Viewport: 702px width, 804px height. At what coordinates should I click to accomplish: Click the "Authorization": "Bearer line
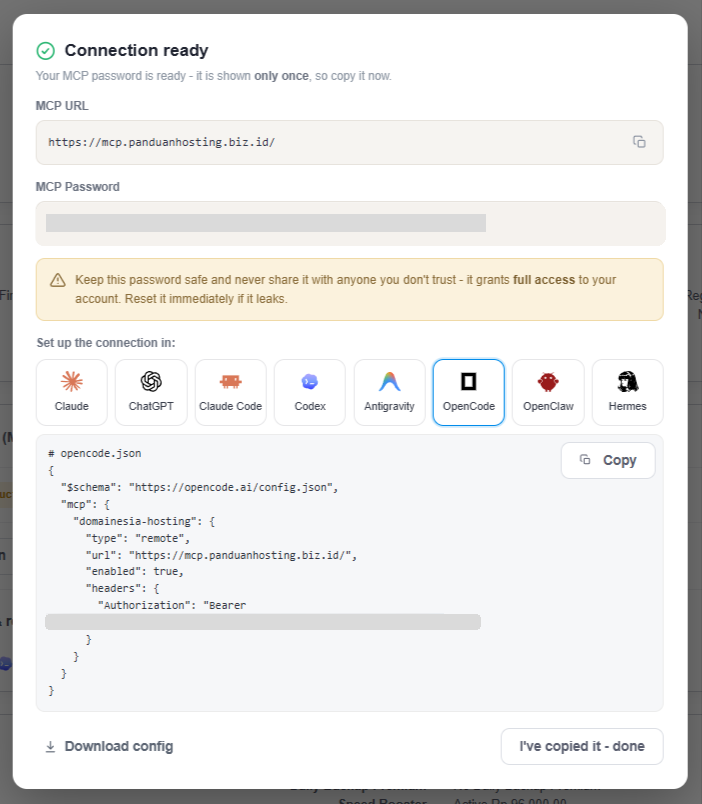tap(172, 606)
